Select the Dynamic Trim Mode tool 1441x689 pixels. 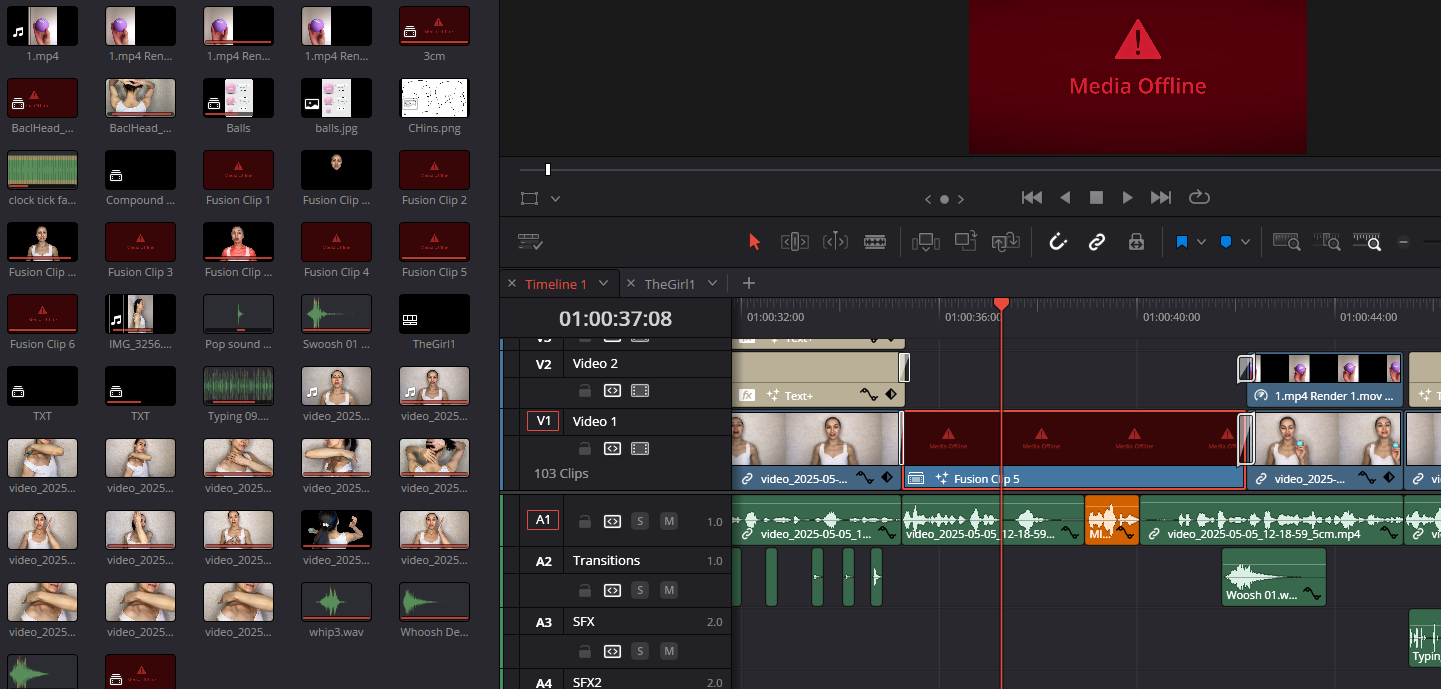[x=835, y=242]
